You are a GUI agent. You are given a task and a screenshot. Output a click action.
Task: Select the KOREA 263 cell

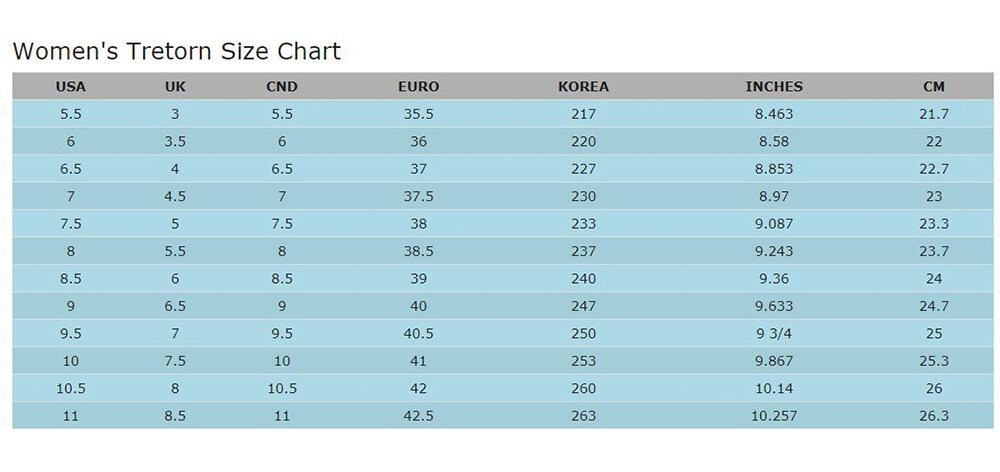(583, 415)
